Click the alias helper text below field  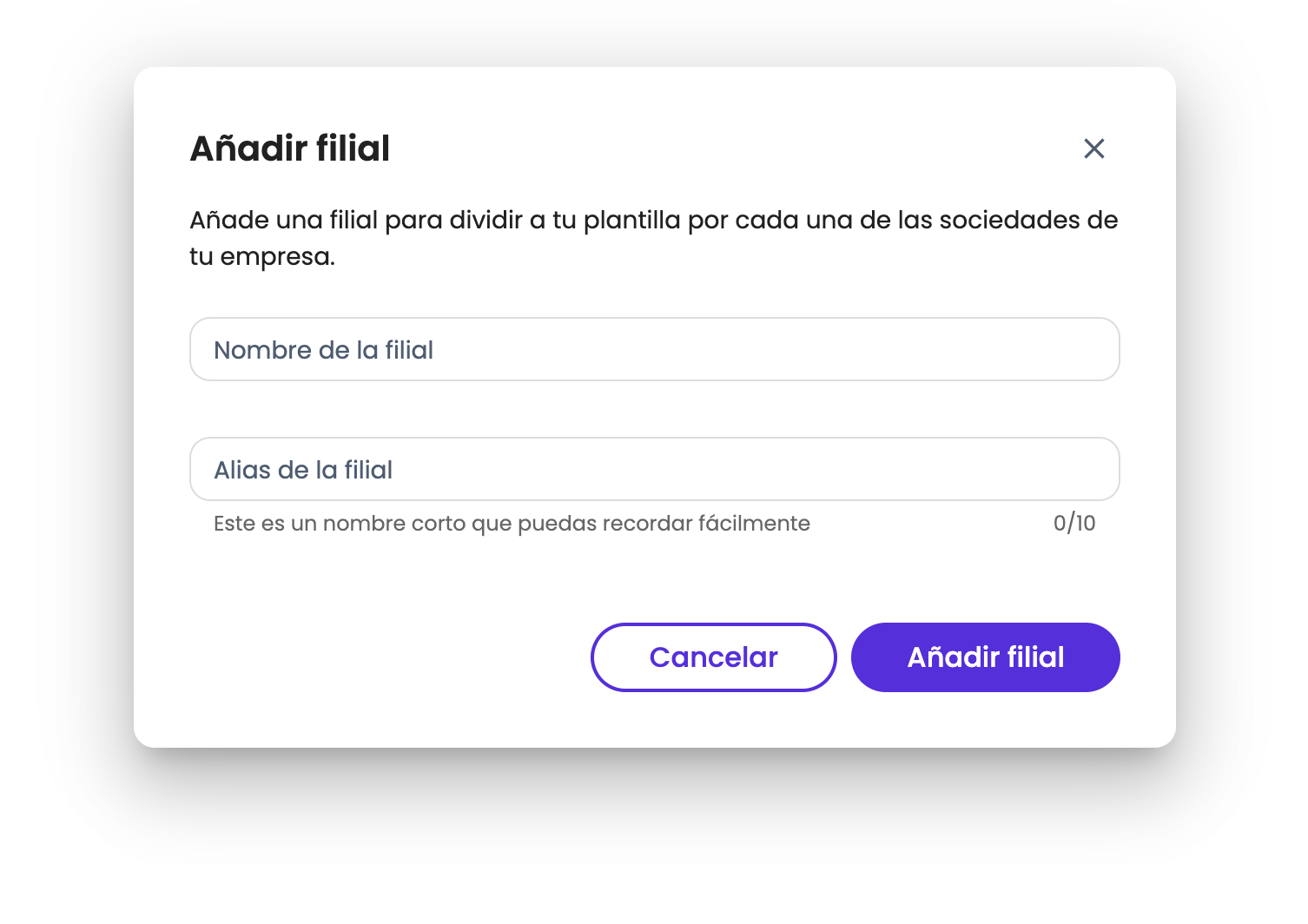[512, 523]
